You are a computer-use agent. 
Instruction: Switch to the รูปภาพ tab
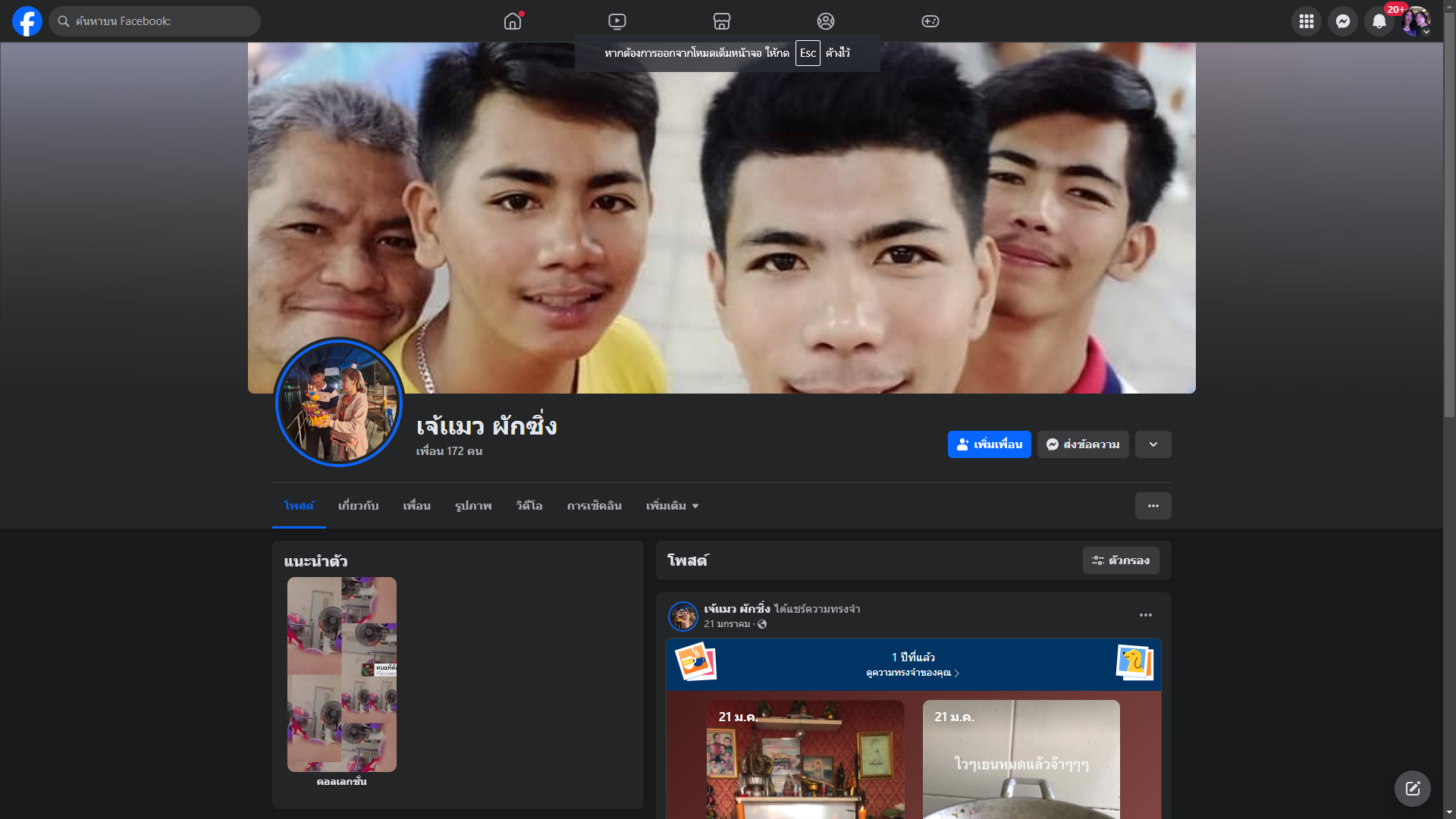tap(473, 506)
